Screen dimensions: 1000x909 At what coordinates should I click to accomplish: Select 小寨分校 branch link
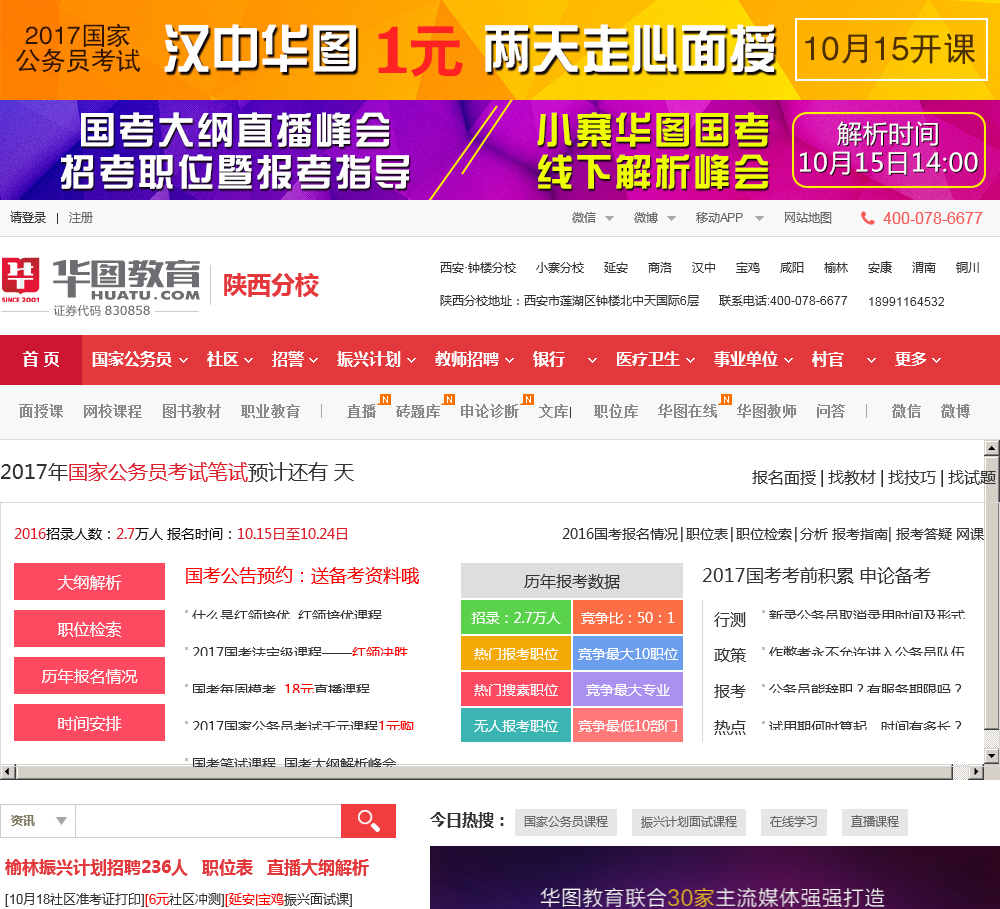pyautogui.click(x=560, y=268)
